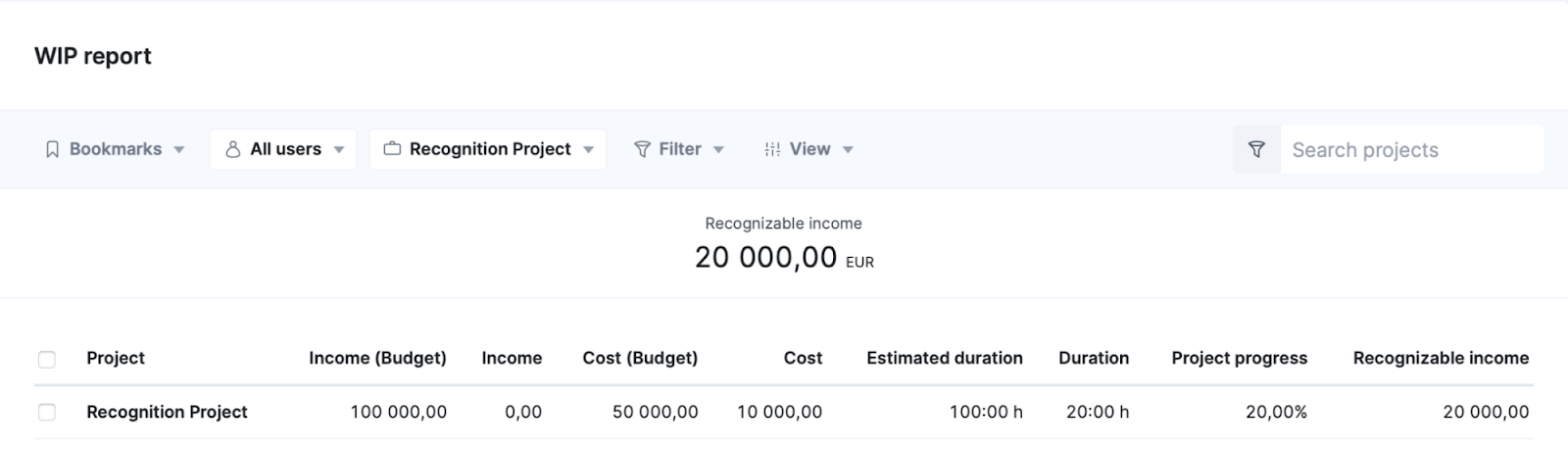Viewport: 1568px width, 451px height.
Task: Sort by Project progress column header
Action: click(1239, 359)
